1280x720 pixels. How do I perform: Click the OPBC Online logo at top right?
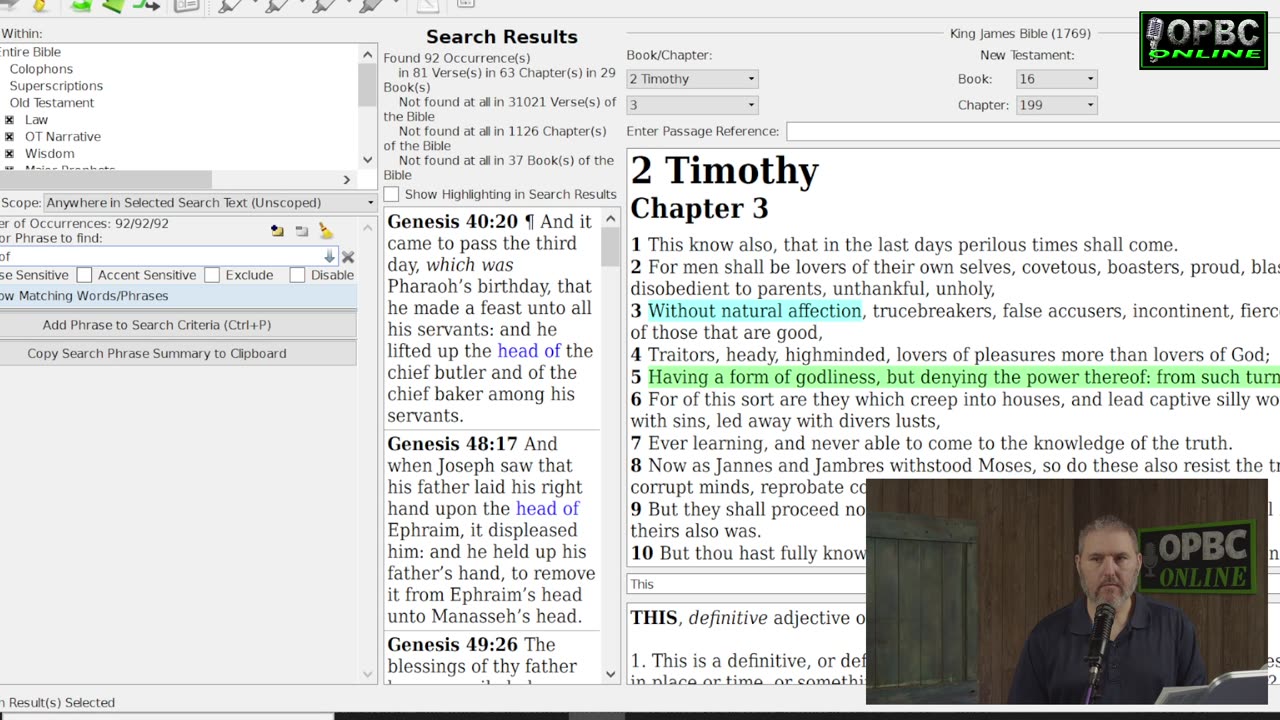tap(1203, 40)
